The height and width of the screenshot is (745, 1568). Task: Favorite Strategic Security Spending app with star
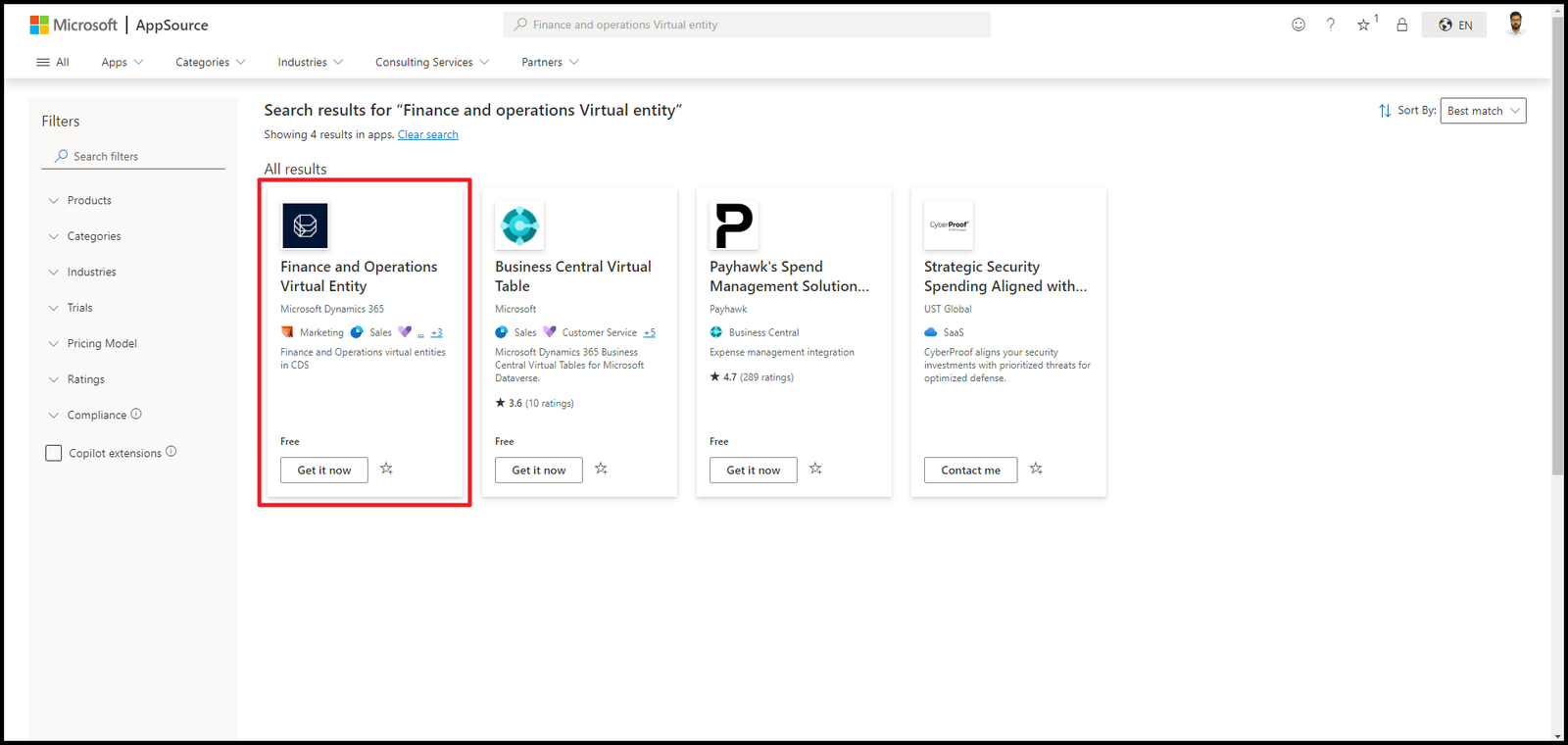[1037, 469]
